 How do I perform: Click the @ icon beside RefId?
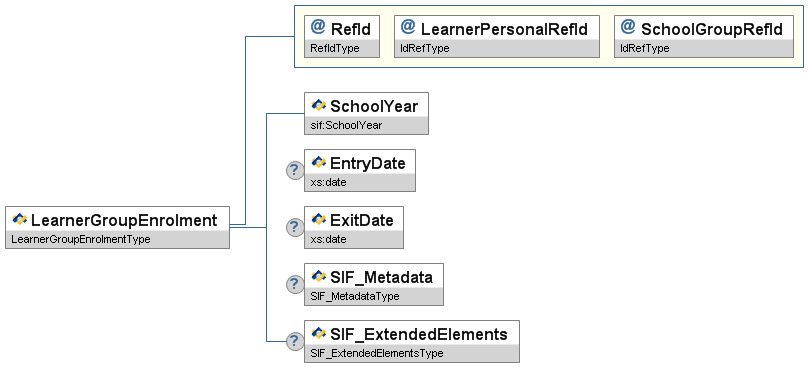point(318,28)
